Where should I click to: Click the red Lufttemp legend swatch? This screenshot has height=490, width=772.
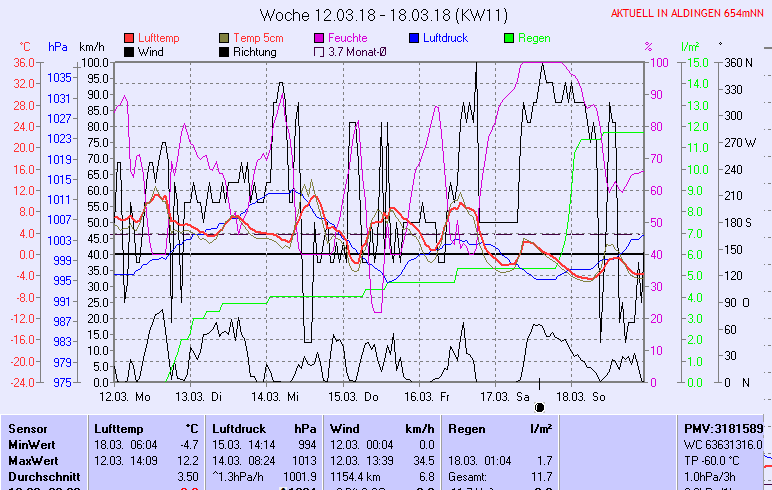[x=129, y=38]
